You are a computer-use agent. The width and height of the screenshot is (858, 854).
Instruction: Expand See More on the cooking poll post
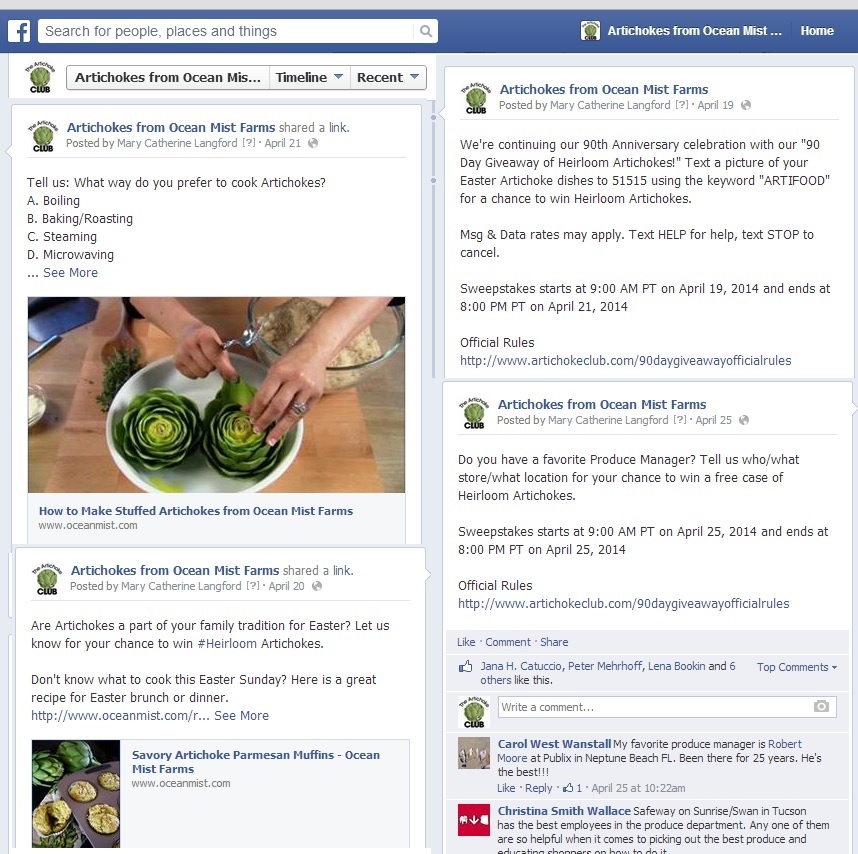[x=71, y=272]
